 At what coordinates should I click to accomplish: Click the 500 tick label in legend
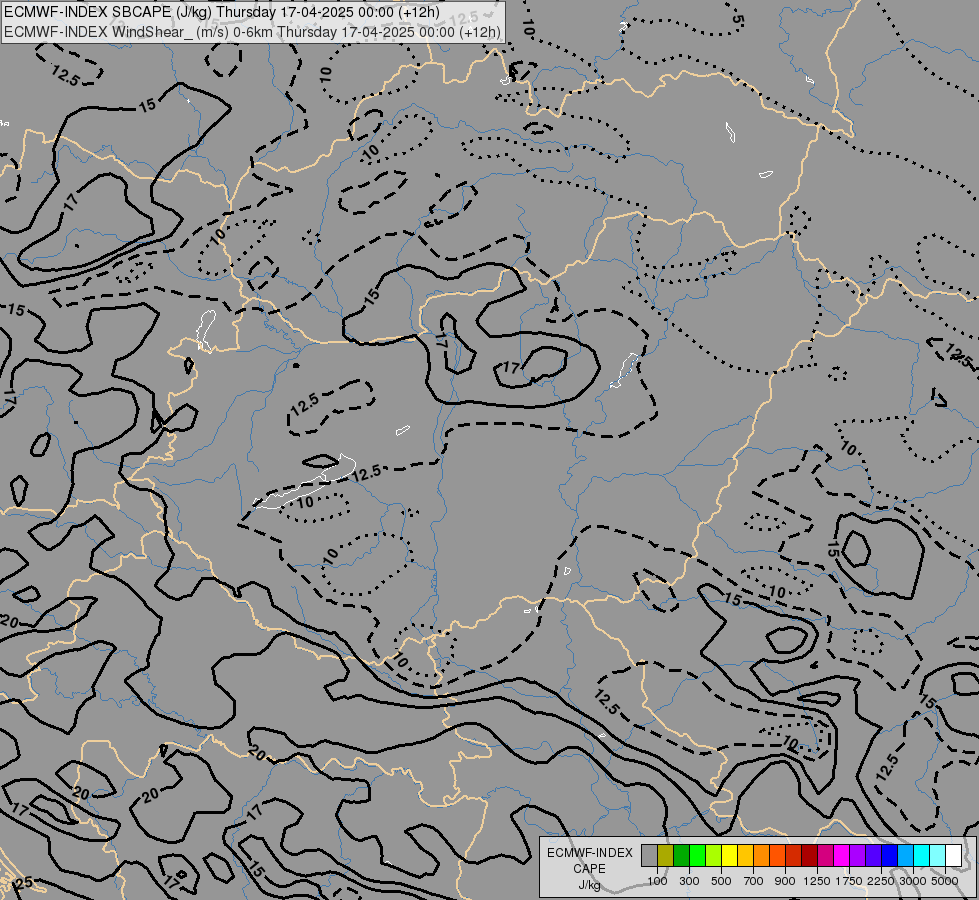point(721,881)
